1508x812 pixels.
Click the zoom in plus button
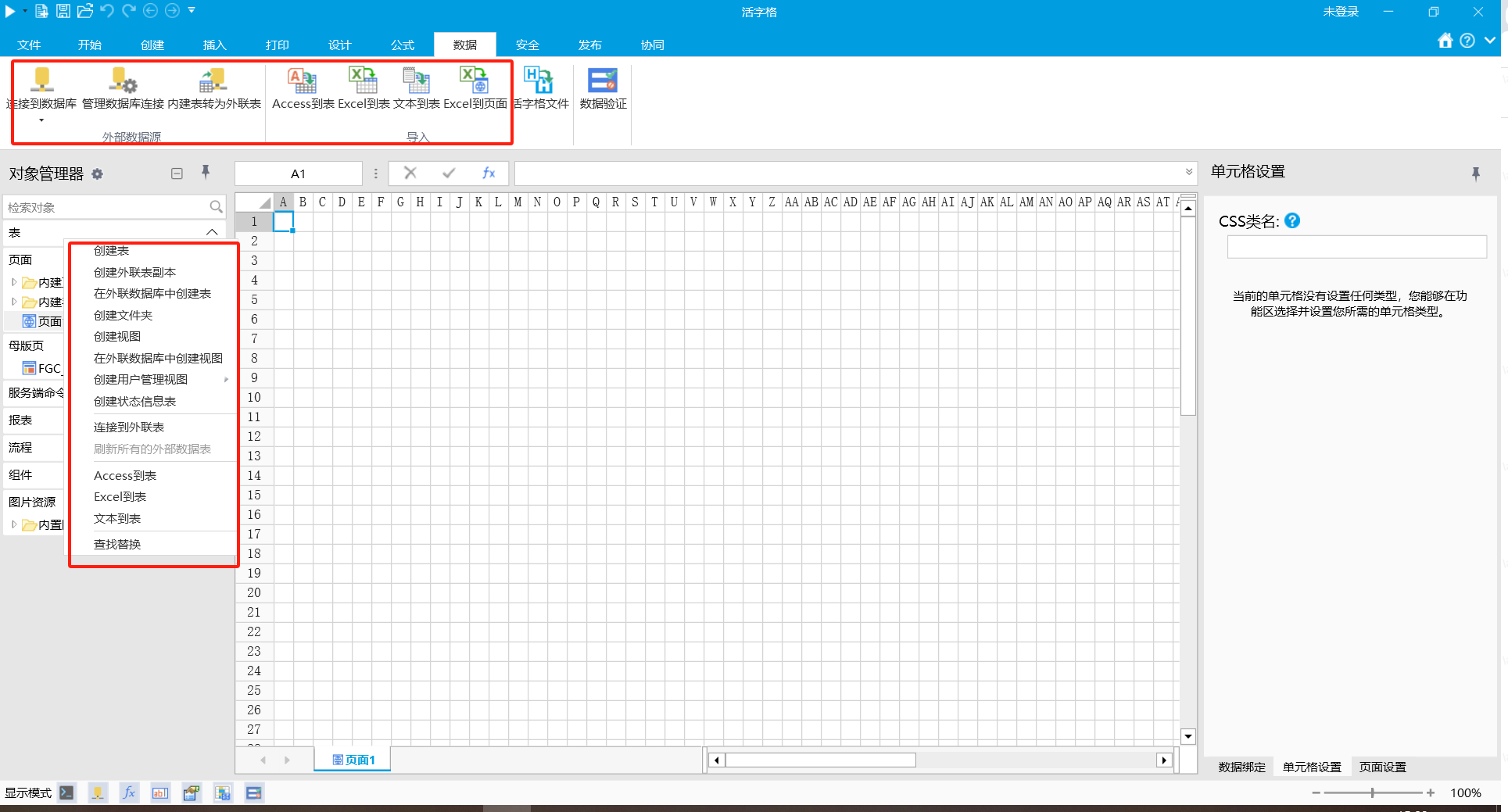tap(1430, 792)
